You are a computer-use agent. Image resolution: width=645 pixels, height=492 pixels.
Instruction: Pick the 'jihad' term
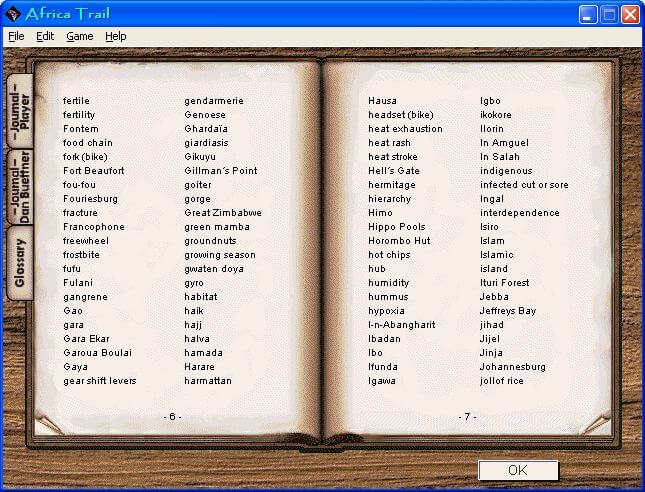coord(492,325)
